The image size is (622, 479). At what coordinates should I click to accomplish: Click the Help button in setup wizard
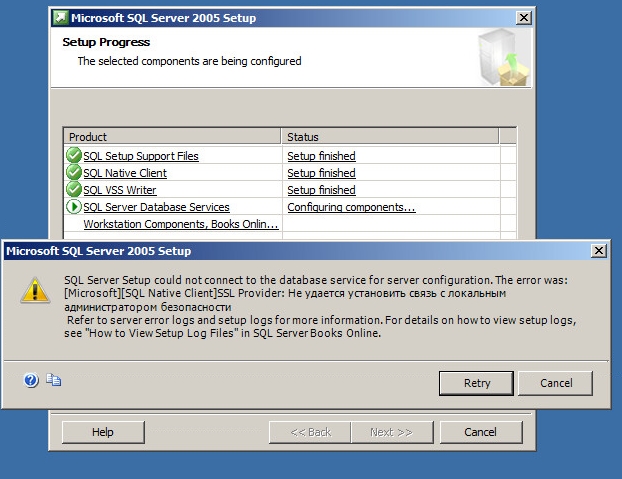pos(103,432)
